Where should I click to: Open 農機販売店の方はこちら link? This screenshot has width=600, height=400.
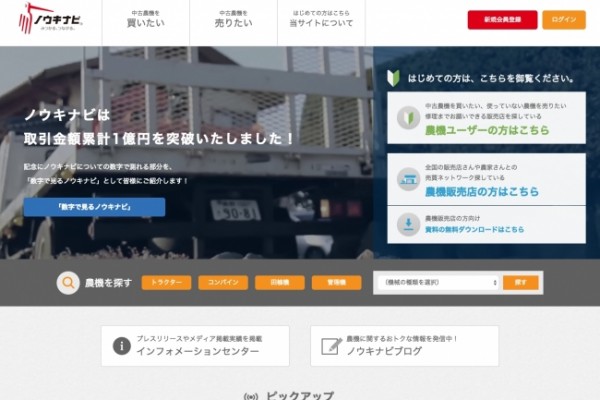482,191
